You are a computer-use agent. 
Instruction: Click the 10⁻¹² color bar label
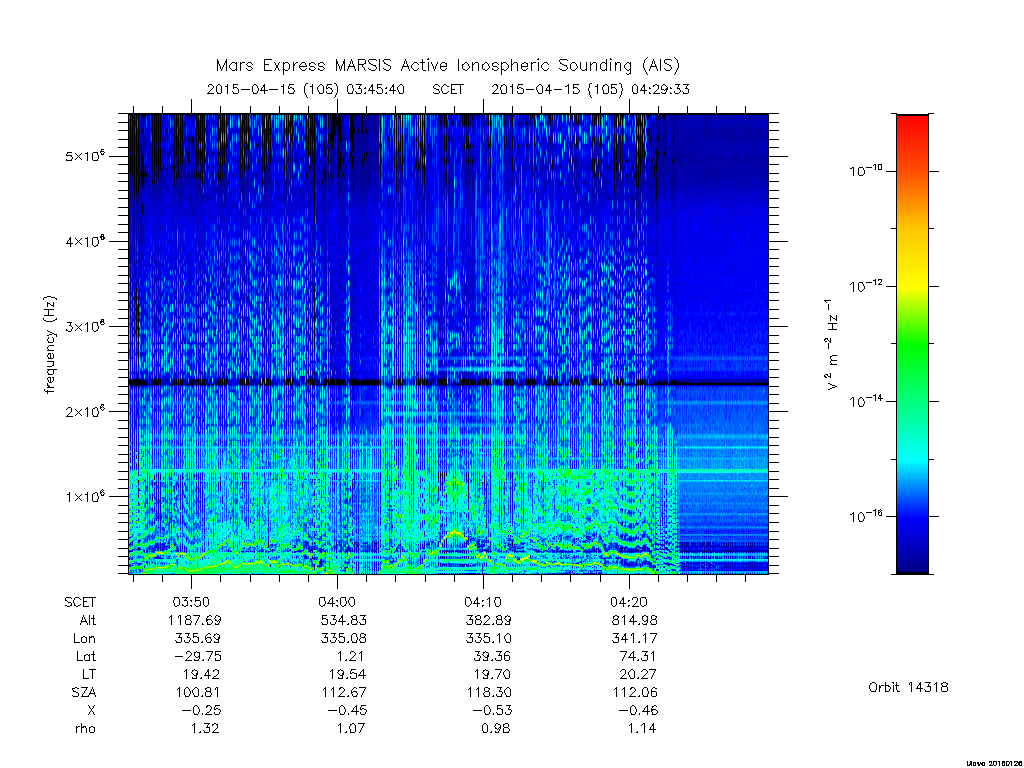coord(866,285)
